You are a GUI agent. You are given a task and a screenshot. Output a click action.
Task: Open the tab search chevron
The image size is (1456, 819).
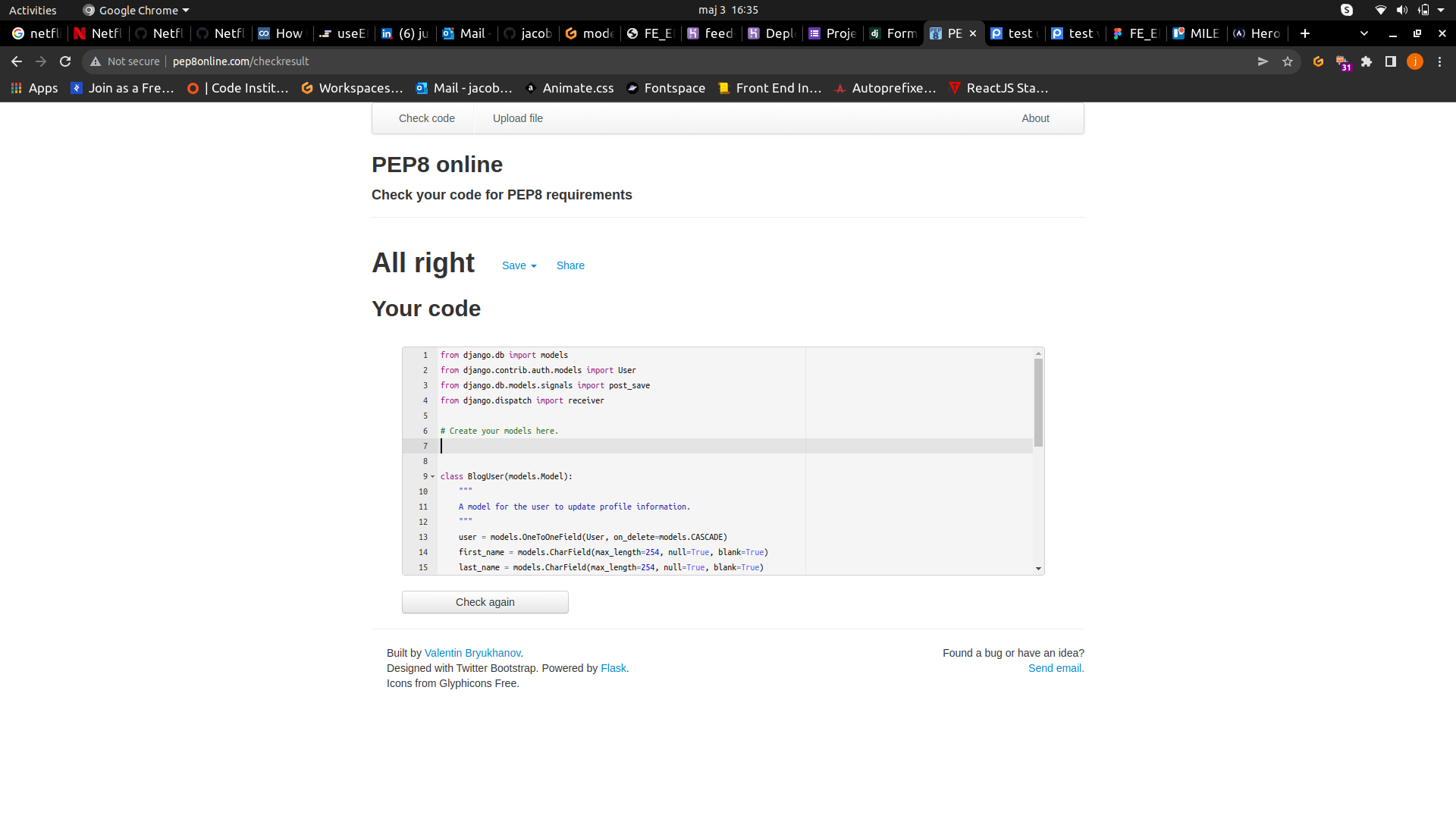tap(1363, 33)
